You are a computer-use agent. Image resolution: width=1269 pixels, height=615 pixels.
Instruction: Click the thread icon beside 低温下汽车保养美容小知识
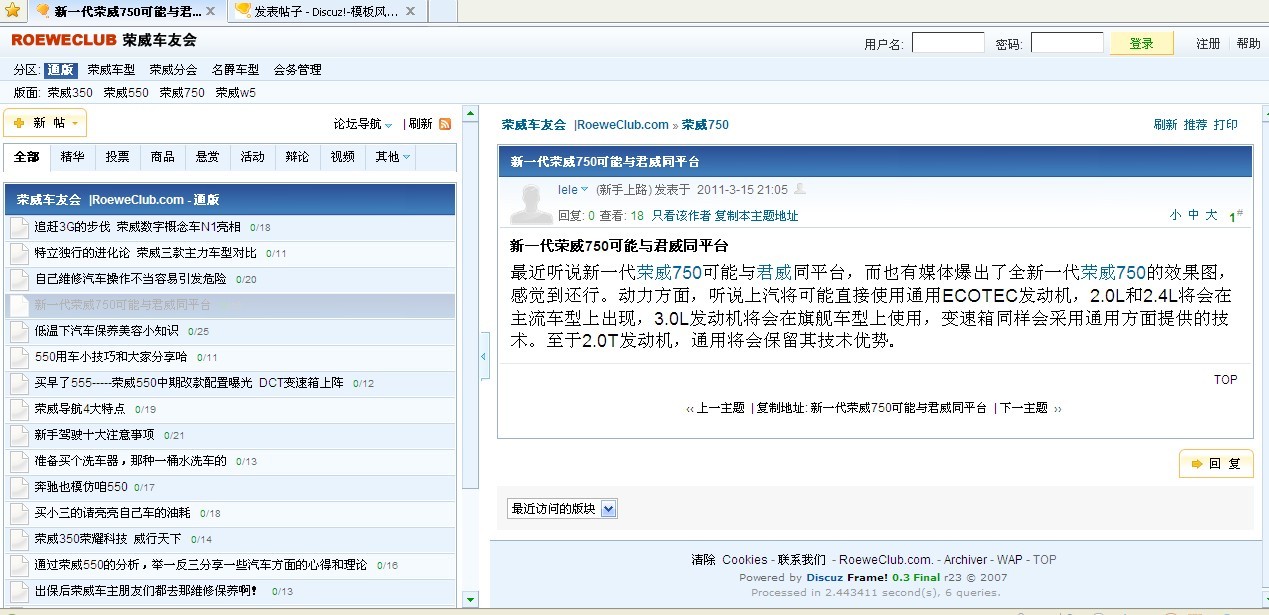click(19, 331)
